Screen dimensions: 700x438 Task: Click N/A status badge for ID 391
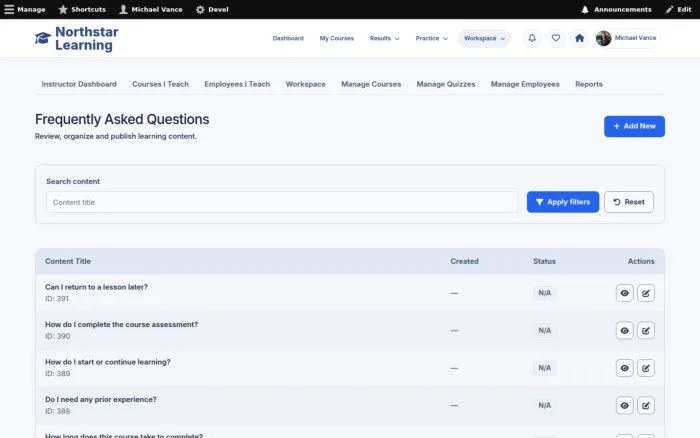click(544, 293)
